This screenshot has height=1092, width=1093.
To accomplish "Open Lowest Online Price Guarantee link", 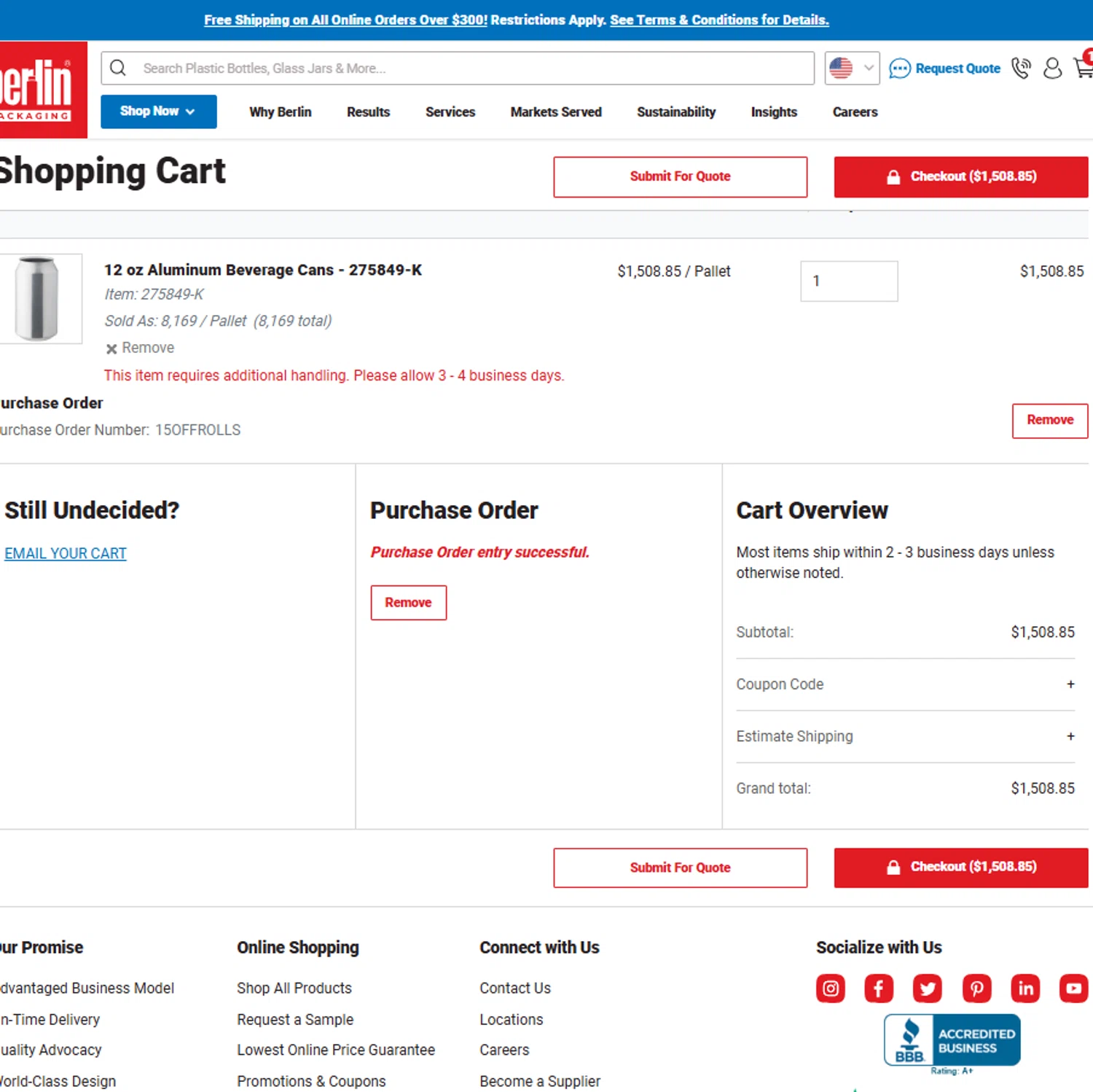I will (x=336, y=1050).
